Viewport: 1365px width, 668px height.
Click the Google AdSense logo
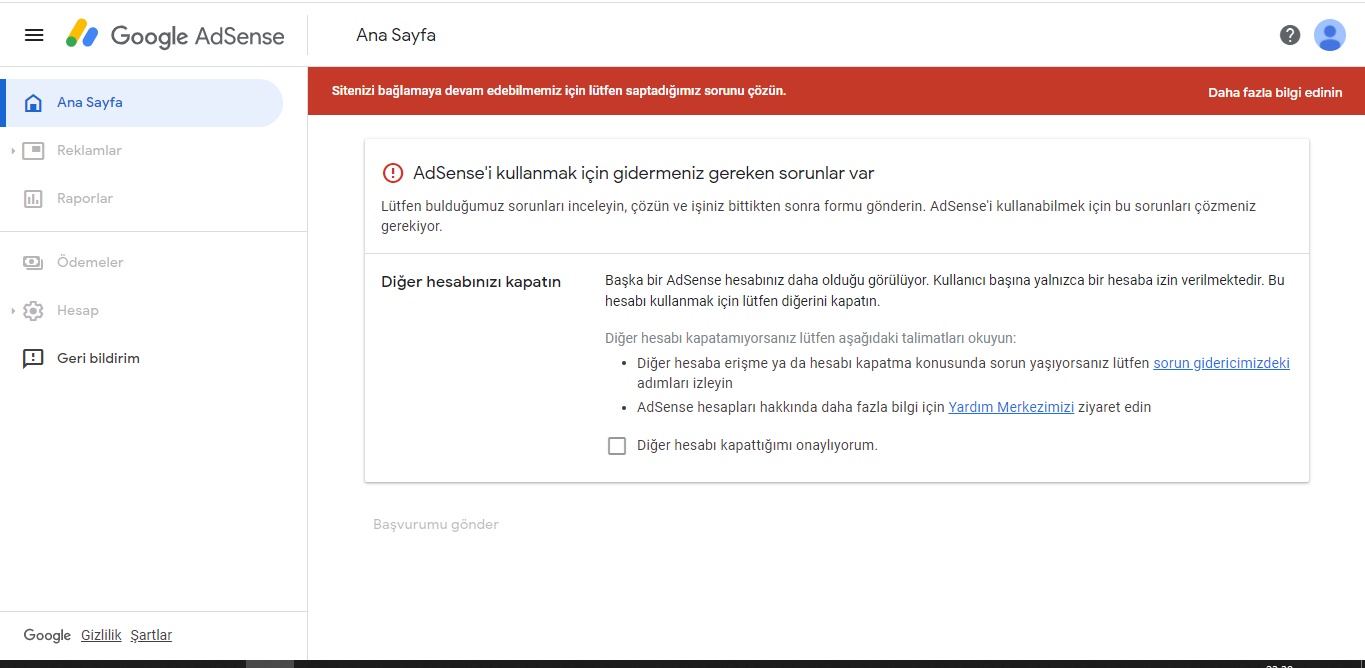pyautogui.click(x=175, y=35)
